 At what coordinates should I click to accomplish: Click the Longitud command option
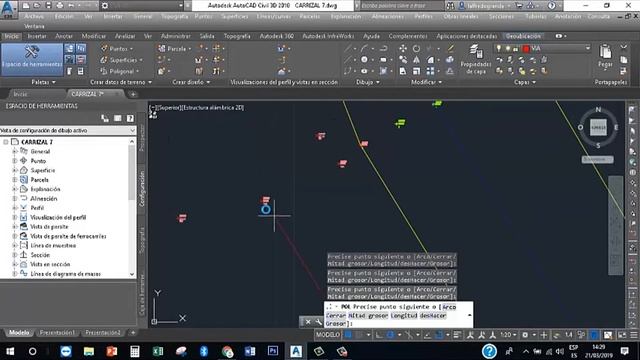pos(404,315)
